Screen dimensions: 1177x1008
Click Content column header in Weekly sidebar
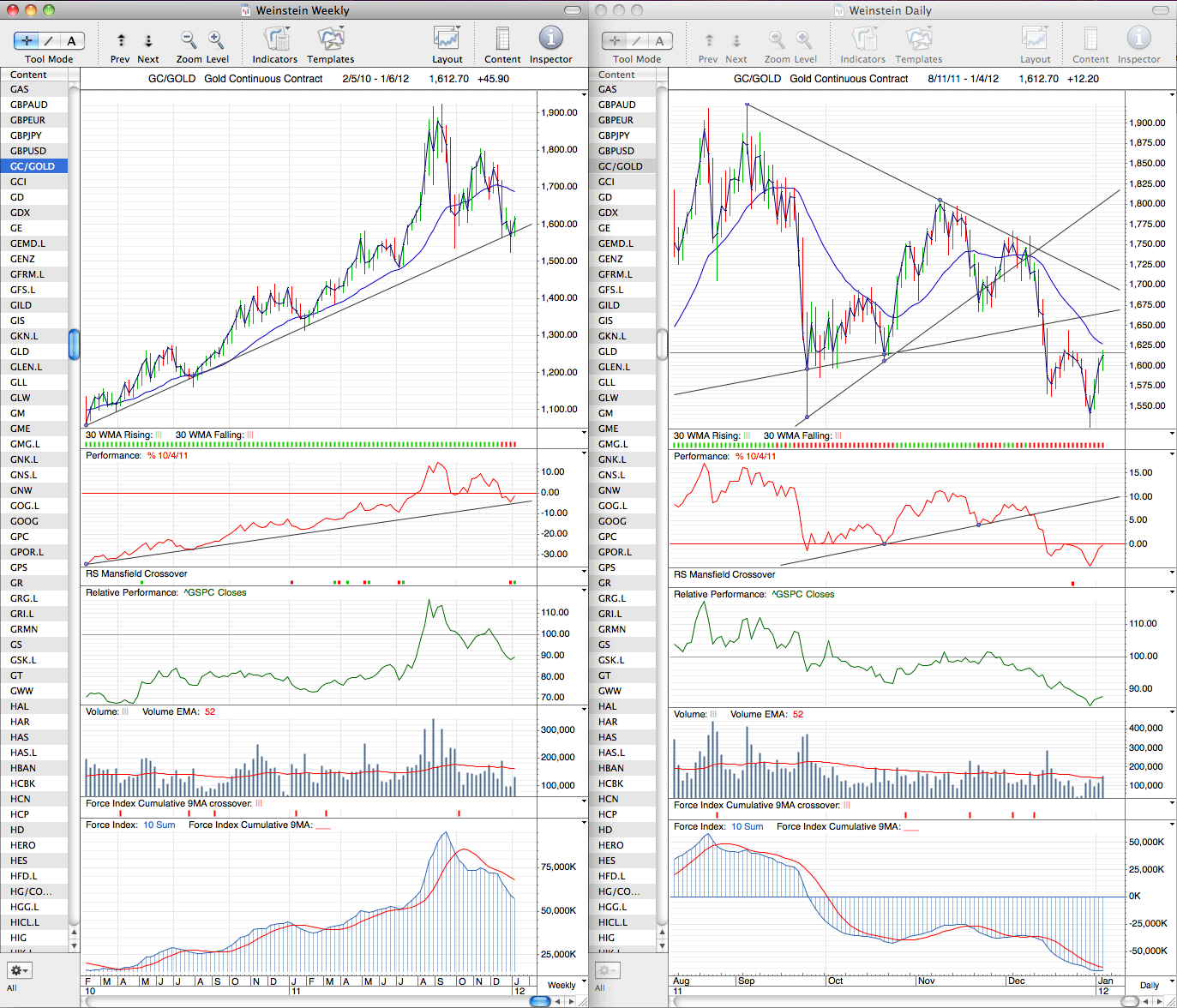(33, 75)
